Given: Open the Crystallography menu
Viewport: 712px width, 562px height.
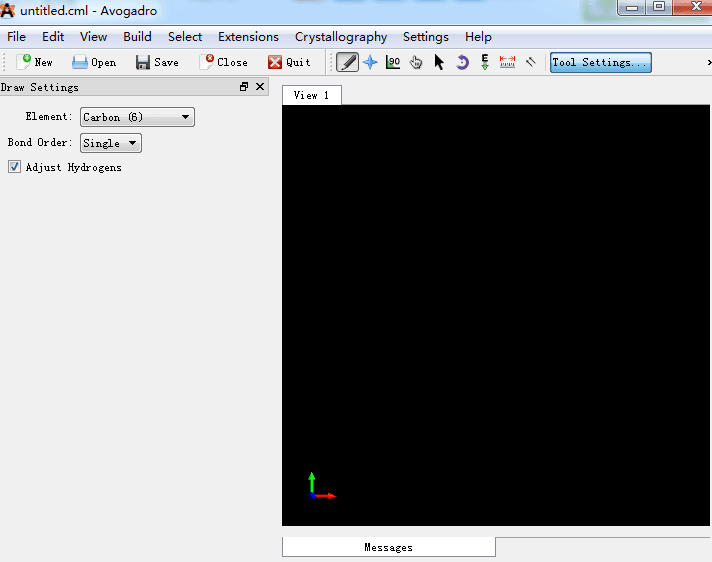Looking at the screenshot, I should tap(340, 37).
